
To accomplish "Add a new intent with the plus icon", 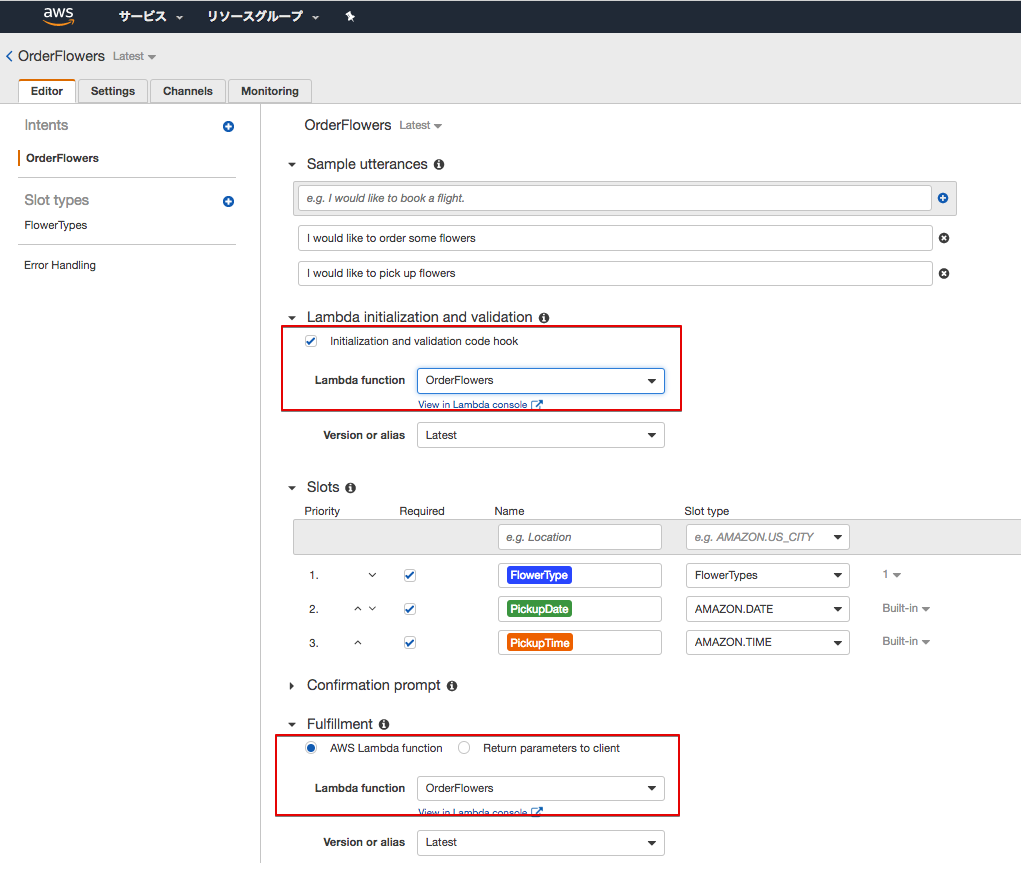I will coord(228,126).
